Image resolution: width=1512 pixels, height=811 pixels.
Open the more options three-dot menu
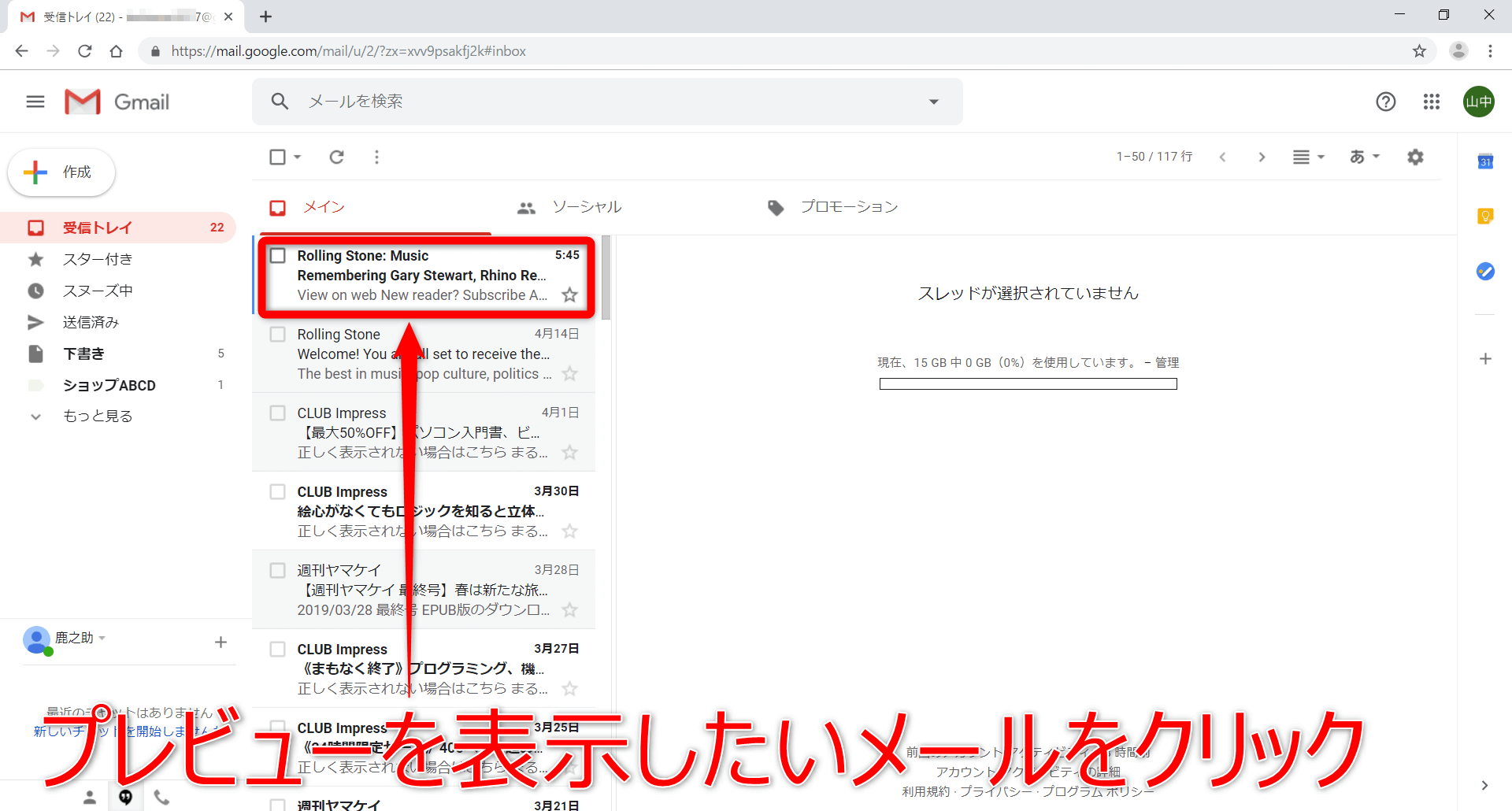[x=376, y=157]
